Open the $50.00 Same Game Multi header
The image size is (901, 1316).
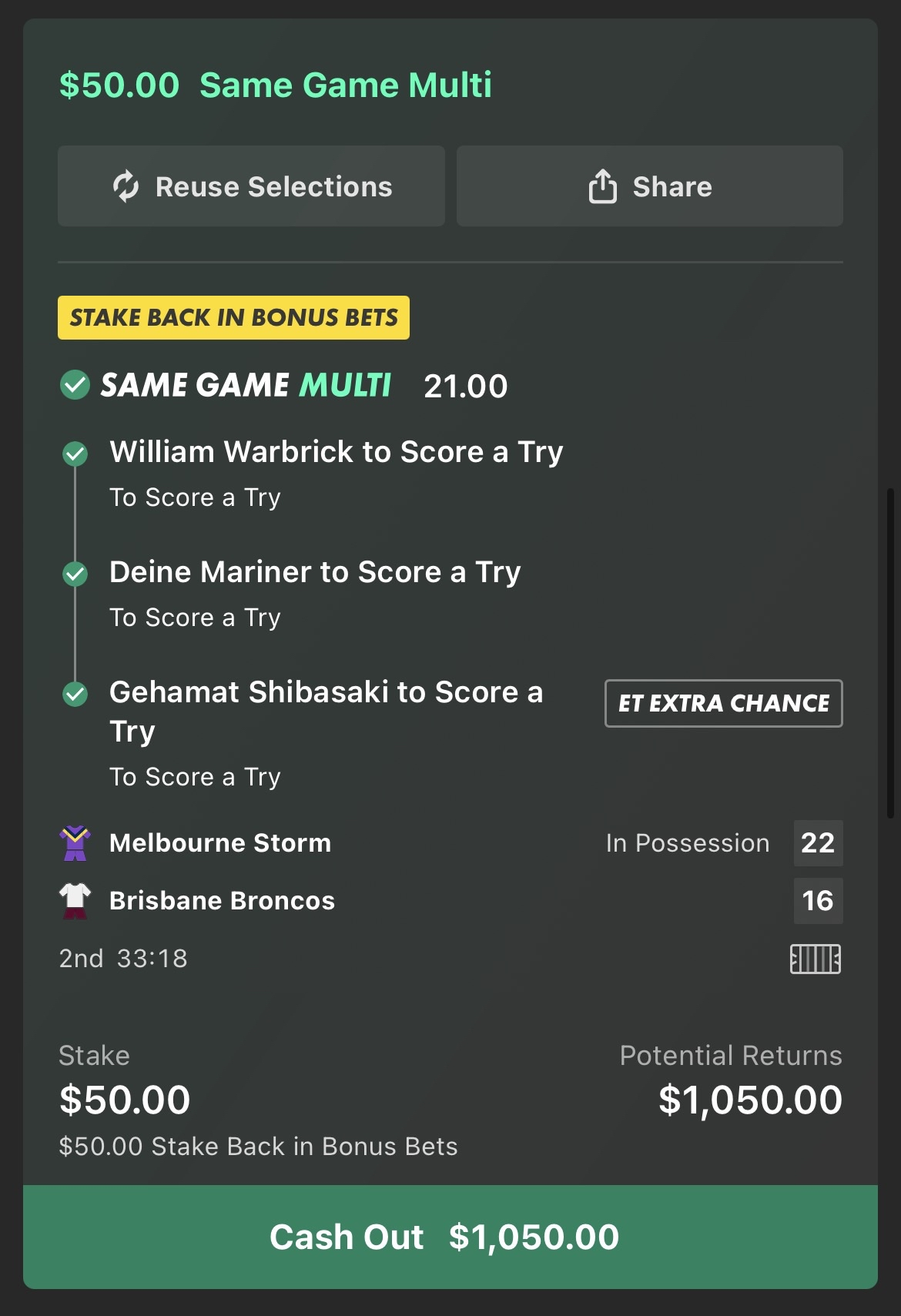(x=275, y=85)
